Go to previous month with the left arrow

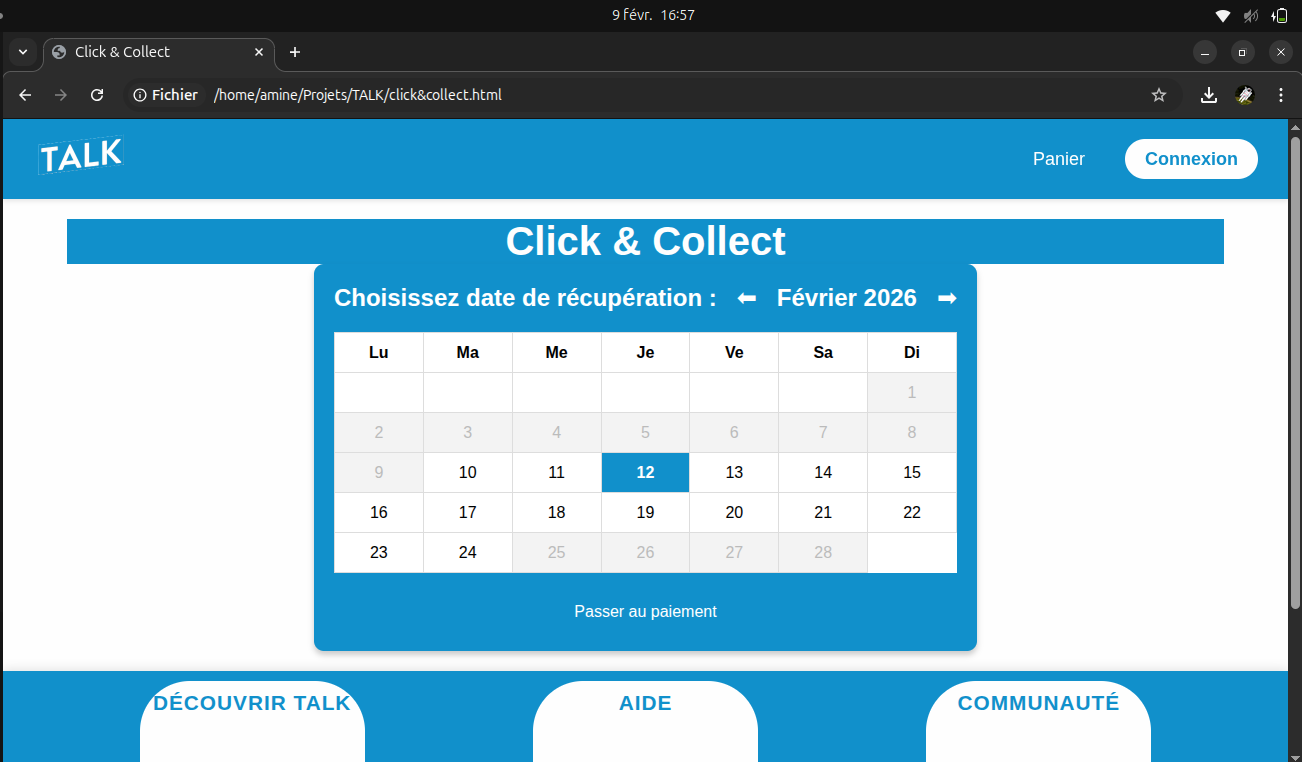coord(746,297)
